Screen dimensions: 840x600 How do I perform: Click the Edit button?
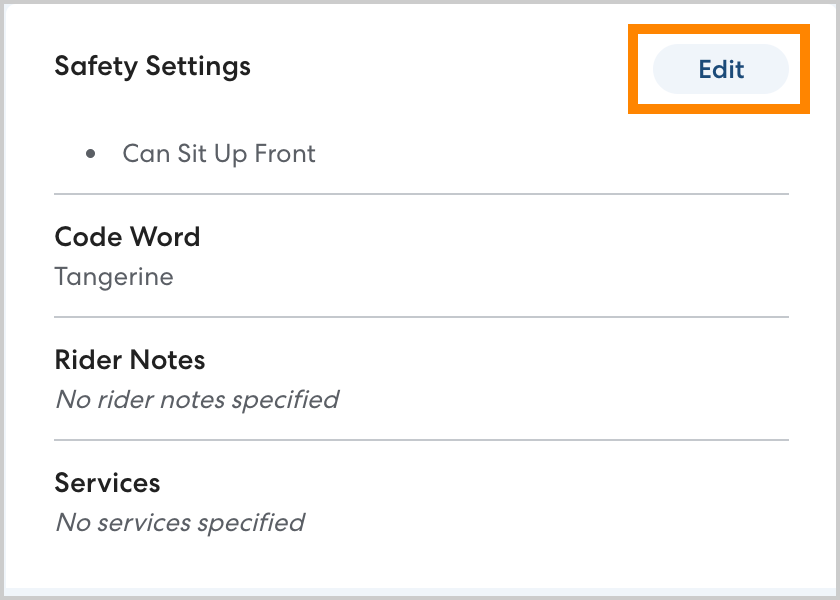pyautogui.click(x=721, y=69)
